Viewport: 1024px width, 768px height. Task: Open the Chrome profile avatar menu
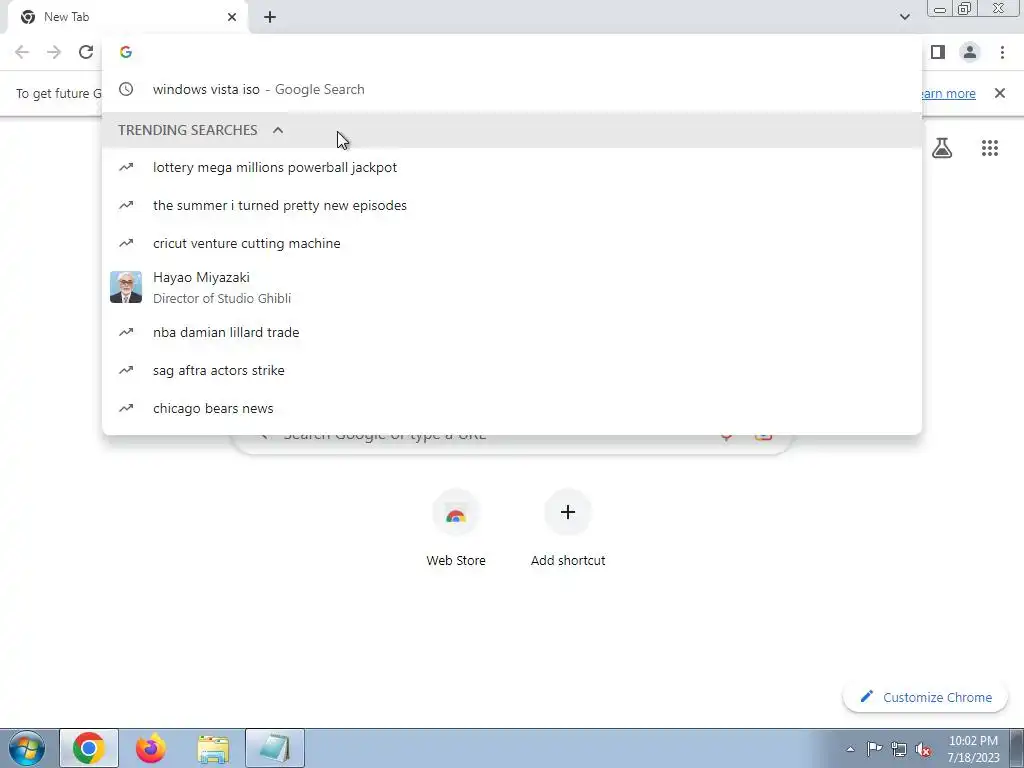tap(970, 52)
